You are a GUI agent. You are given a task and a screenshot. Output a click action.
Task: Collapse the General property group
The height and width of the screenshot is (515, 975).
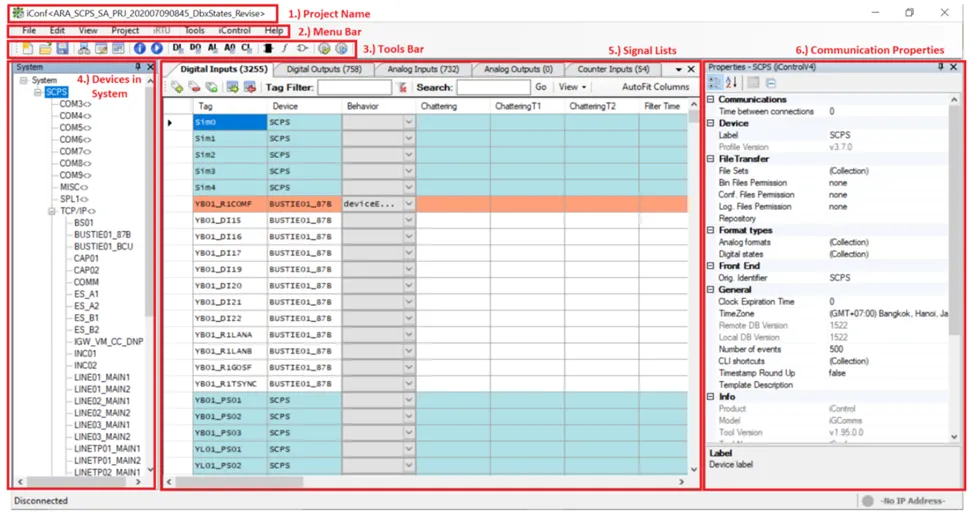click(711, 290)
